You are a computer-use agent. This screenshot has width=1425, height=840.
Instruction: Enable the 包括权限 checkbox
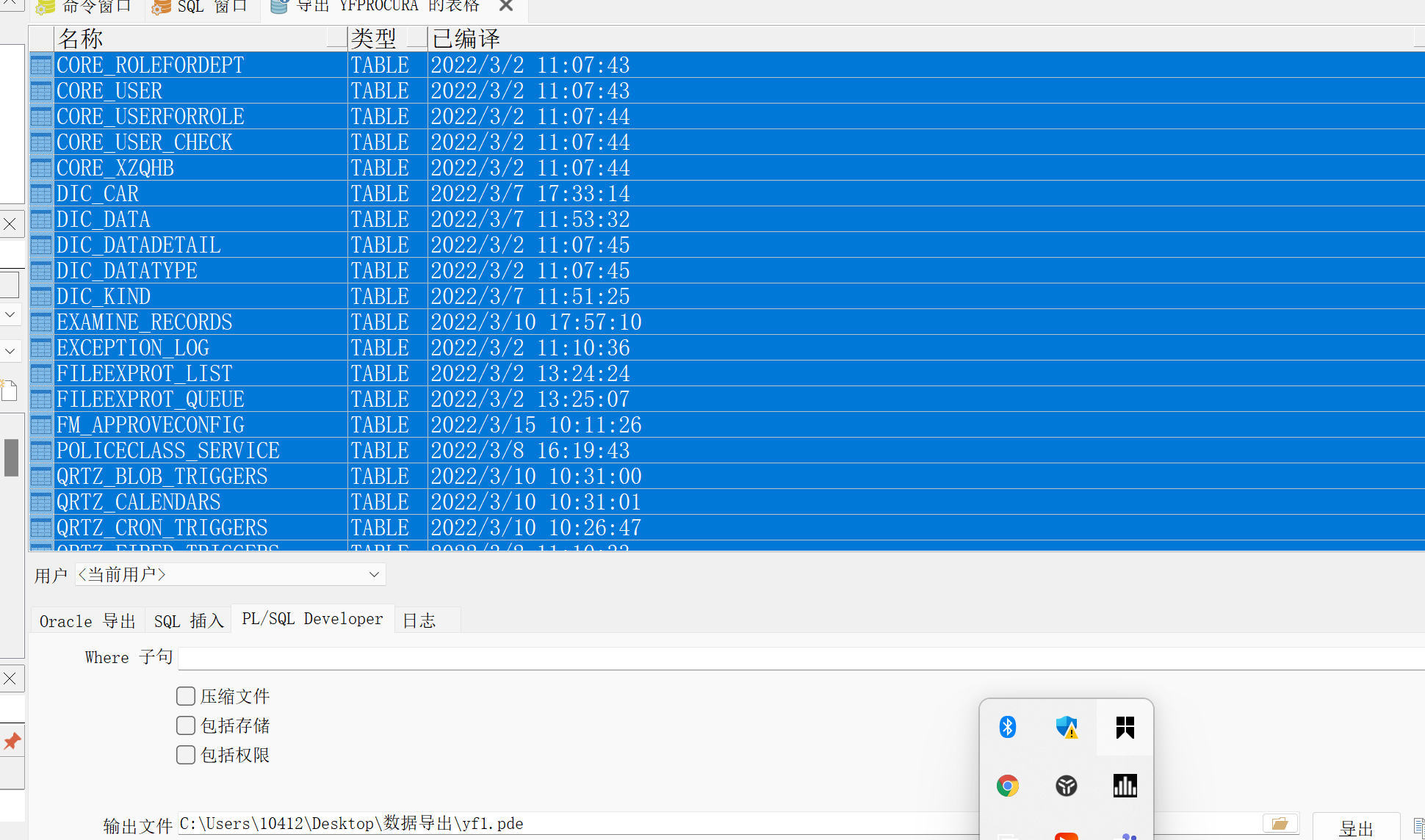[184, 756]
